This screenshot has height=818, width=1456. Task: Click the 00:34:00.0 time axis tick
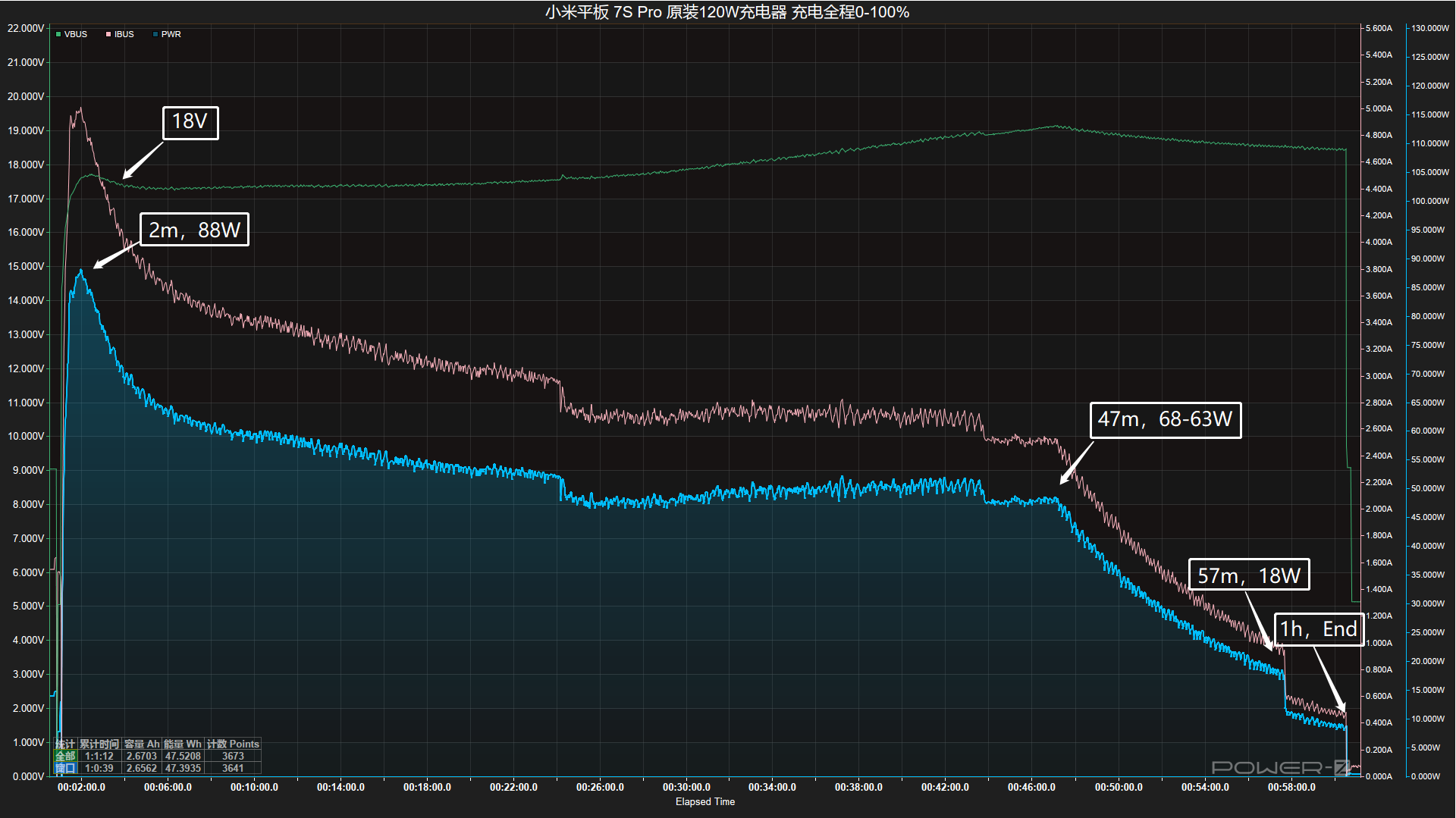[x=772, y=787]
